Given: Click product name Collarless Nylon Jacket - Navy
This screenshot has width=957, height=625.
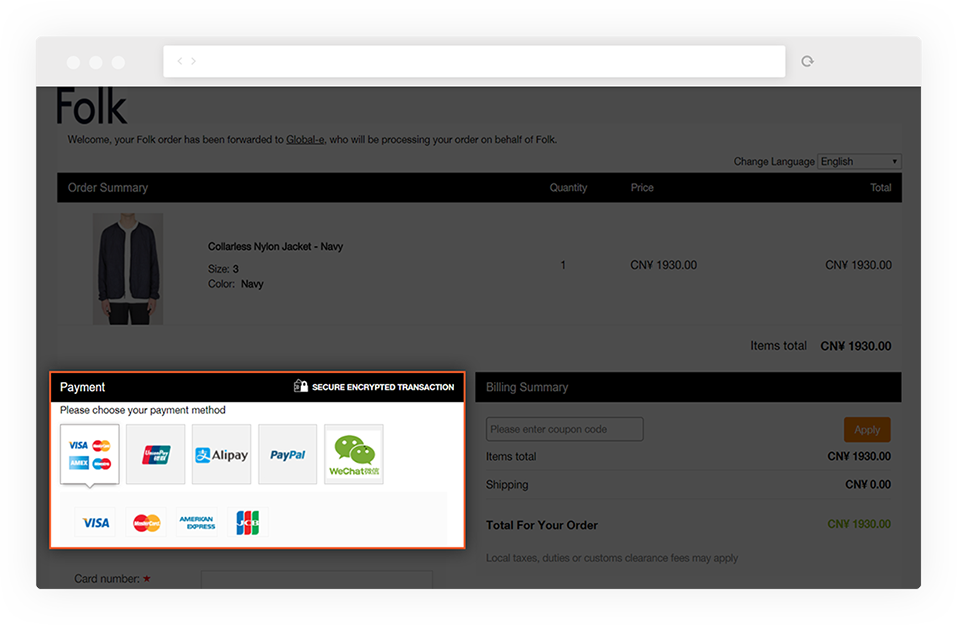Looking at the screenshot, I should point(275,247).
